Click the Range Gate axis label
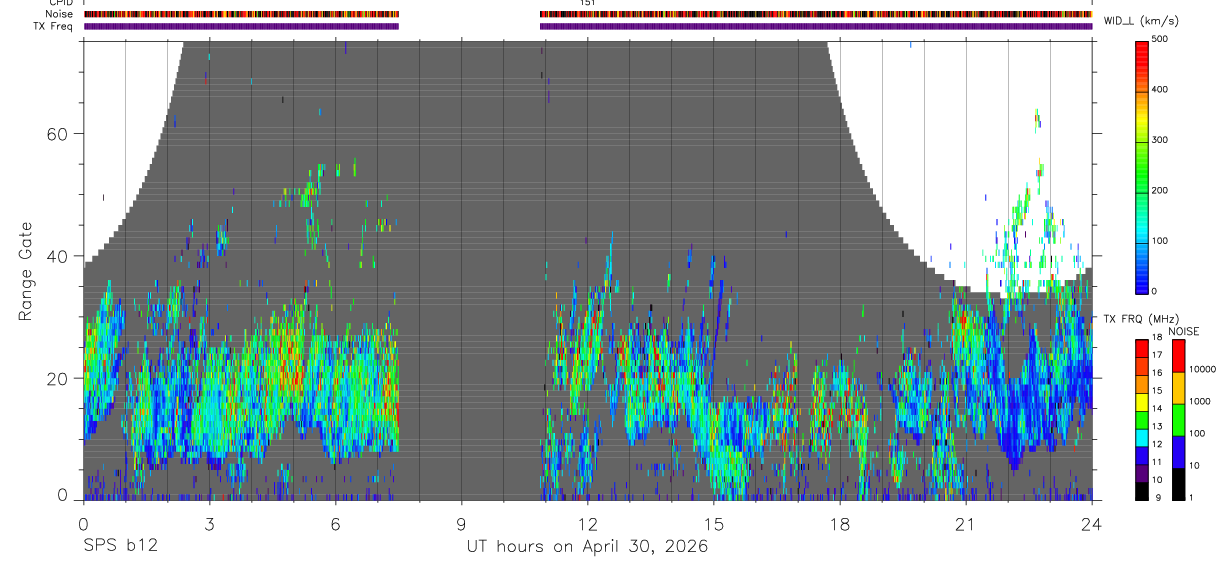The width and height of the screenshot is (1228, 567). tap(27, 270)
